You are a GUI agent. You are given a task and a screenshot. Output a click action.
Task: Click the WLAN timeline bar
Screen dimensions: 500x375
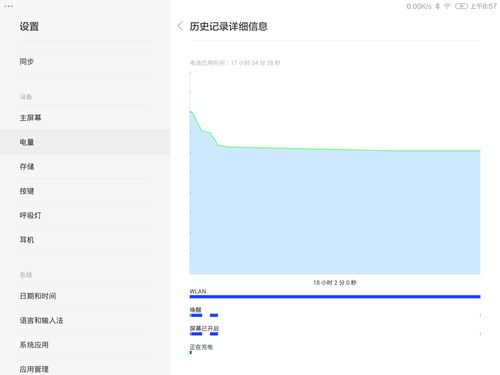pos(335,296)
